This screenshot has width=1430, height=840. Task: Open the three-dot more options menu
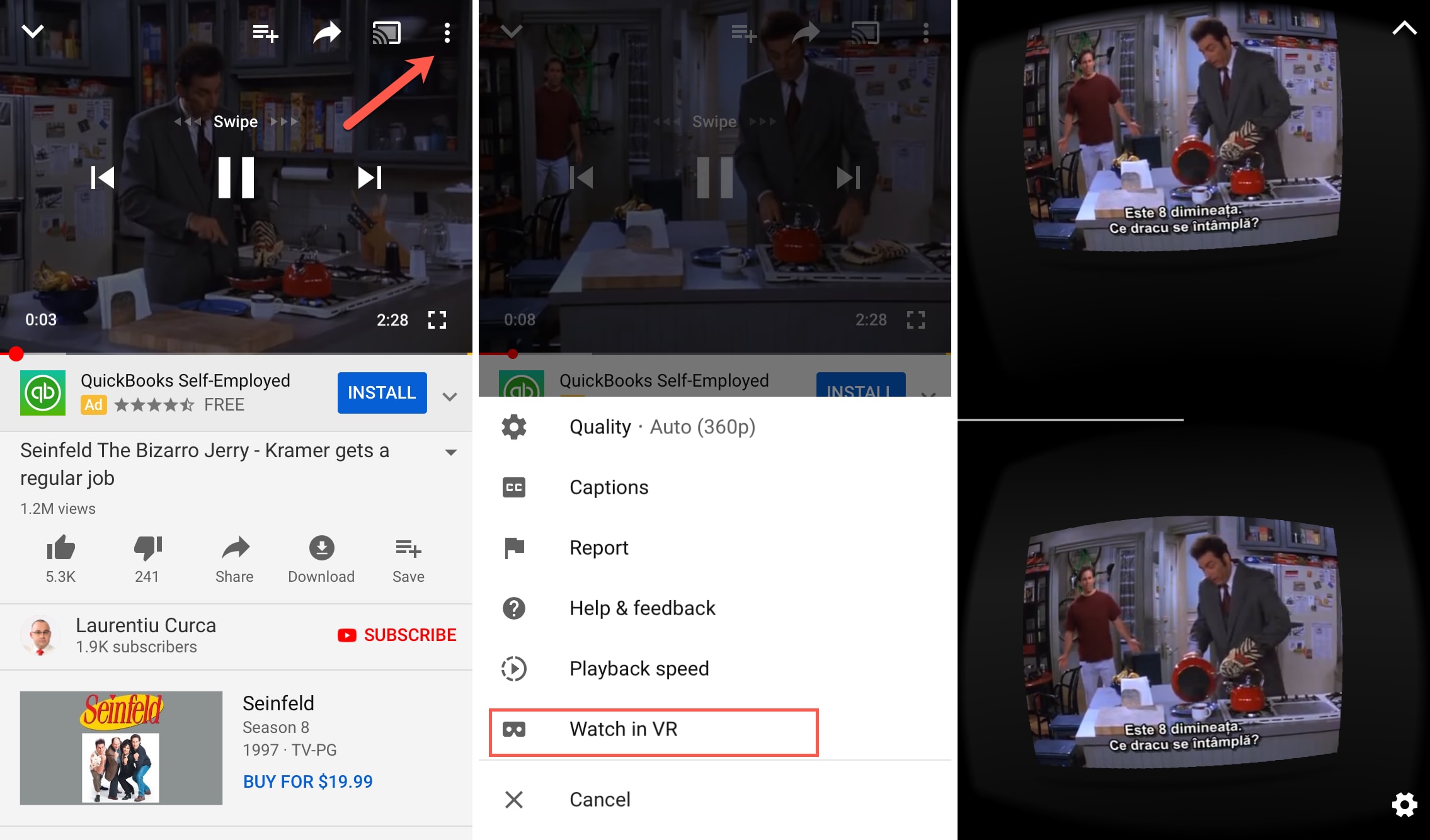pos(447,33)
